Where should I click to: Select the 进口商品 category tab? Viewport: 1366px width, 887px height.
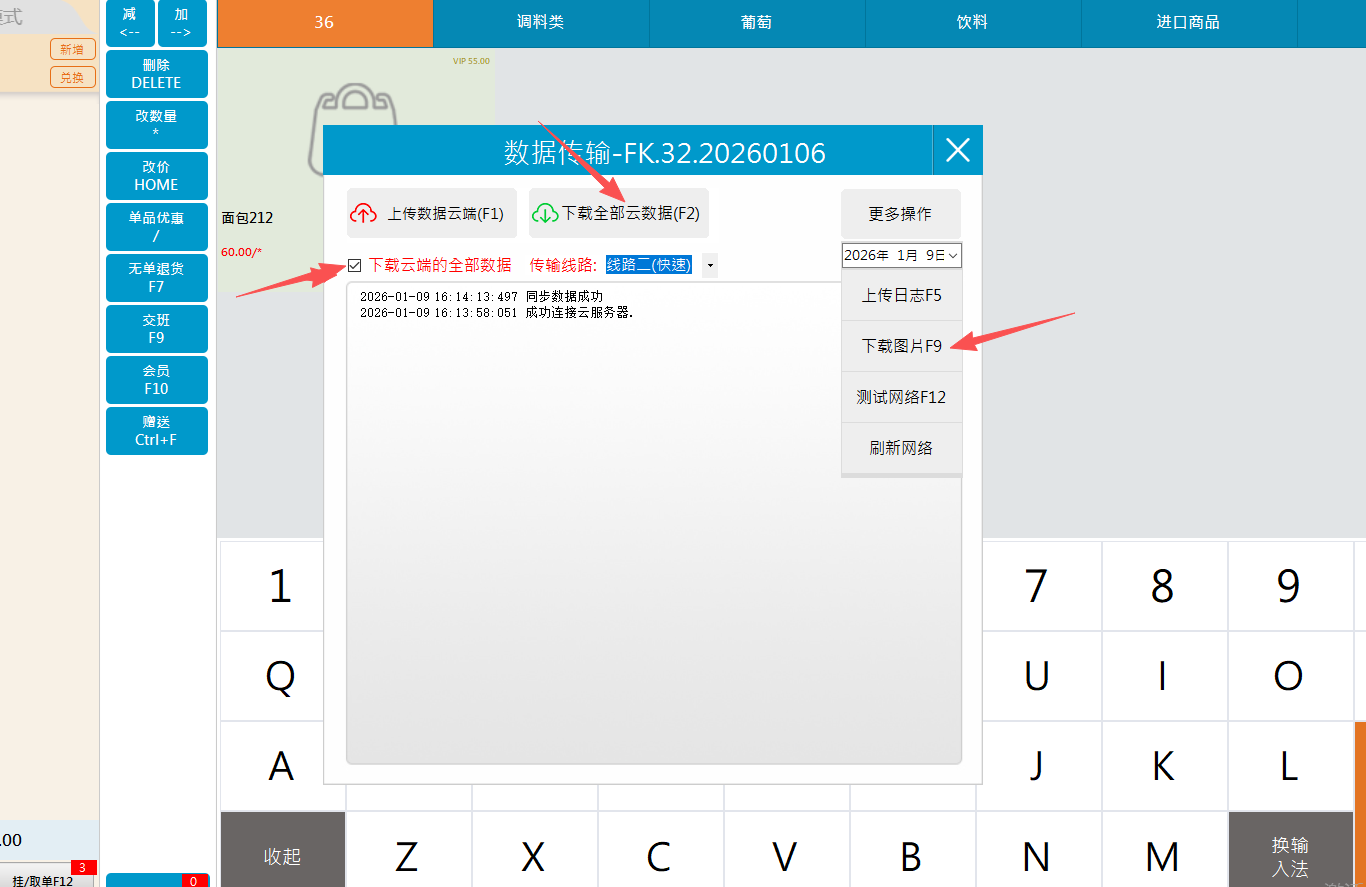pos(1188,22)
